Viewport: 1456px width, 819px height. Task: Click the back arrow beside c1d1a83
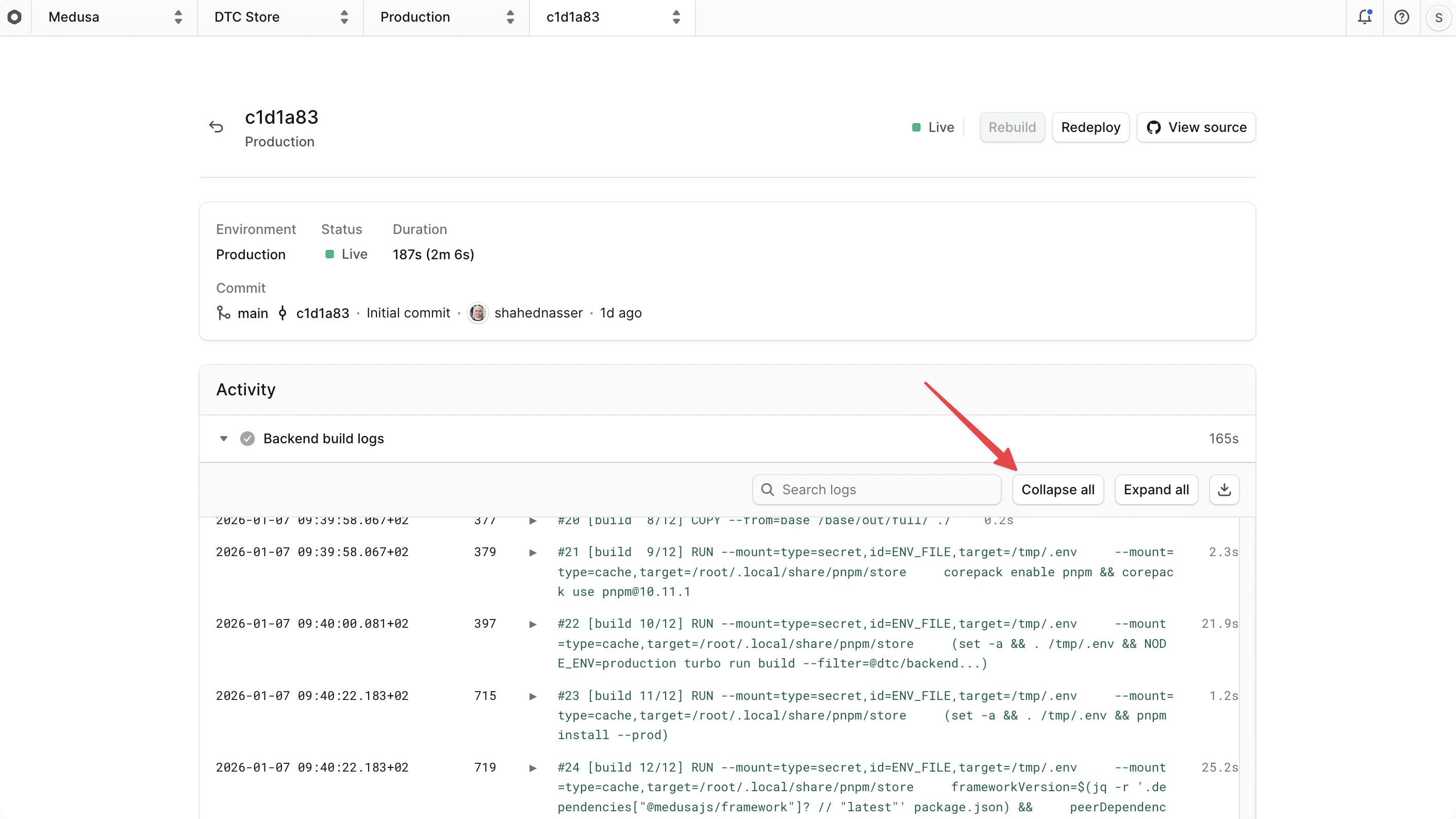(217, 126)
